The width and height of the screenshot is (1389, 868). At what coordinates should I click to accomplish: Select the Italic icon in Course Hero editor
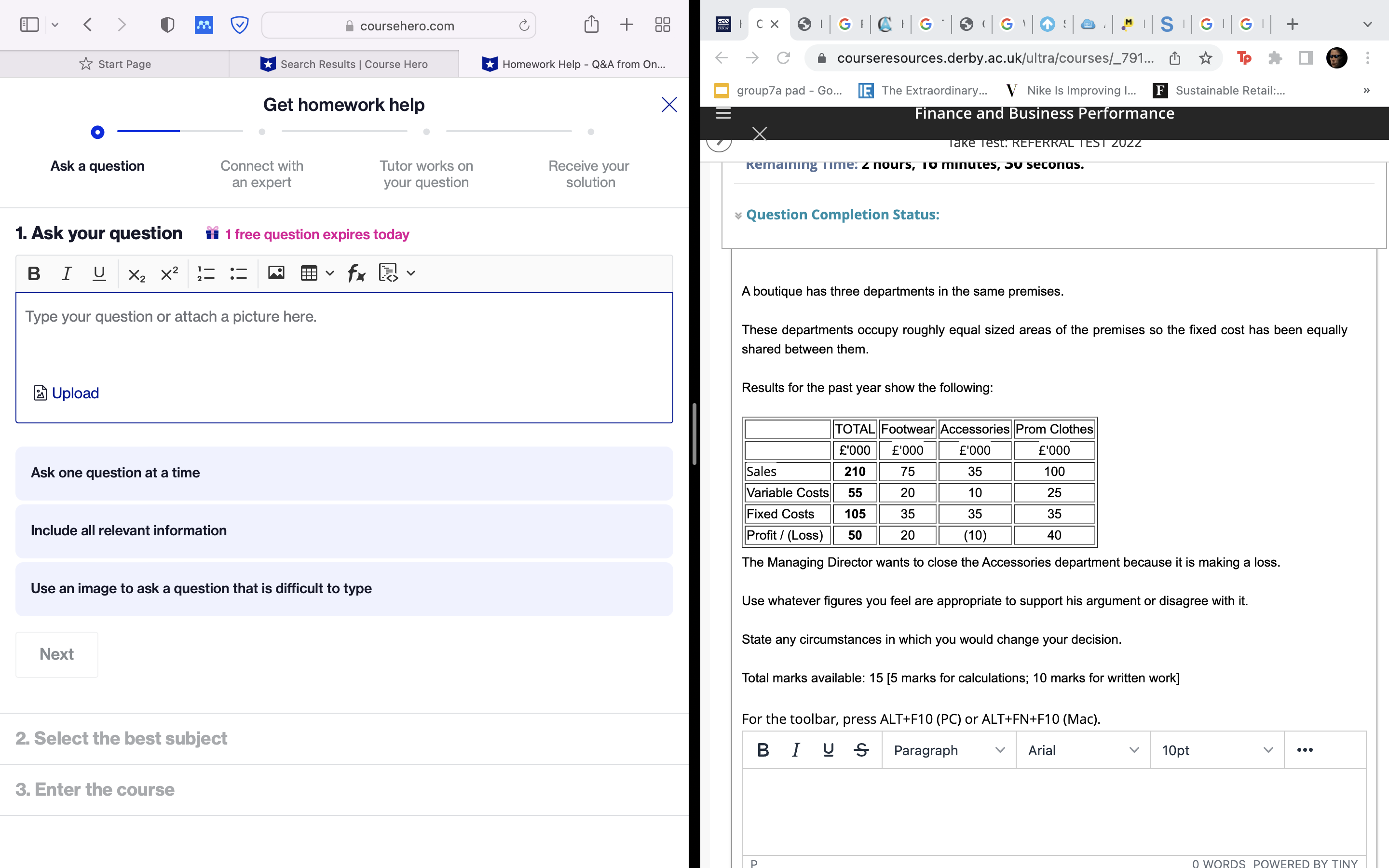[x=66, y=274]
